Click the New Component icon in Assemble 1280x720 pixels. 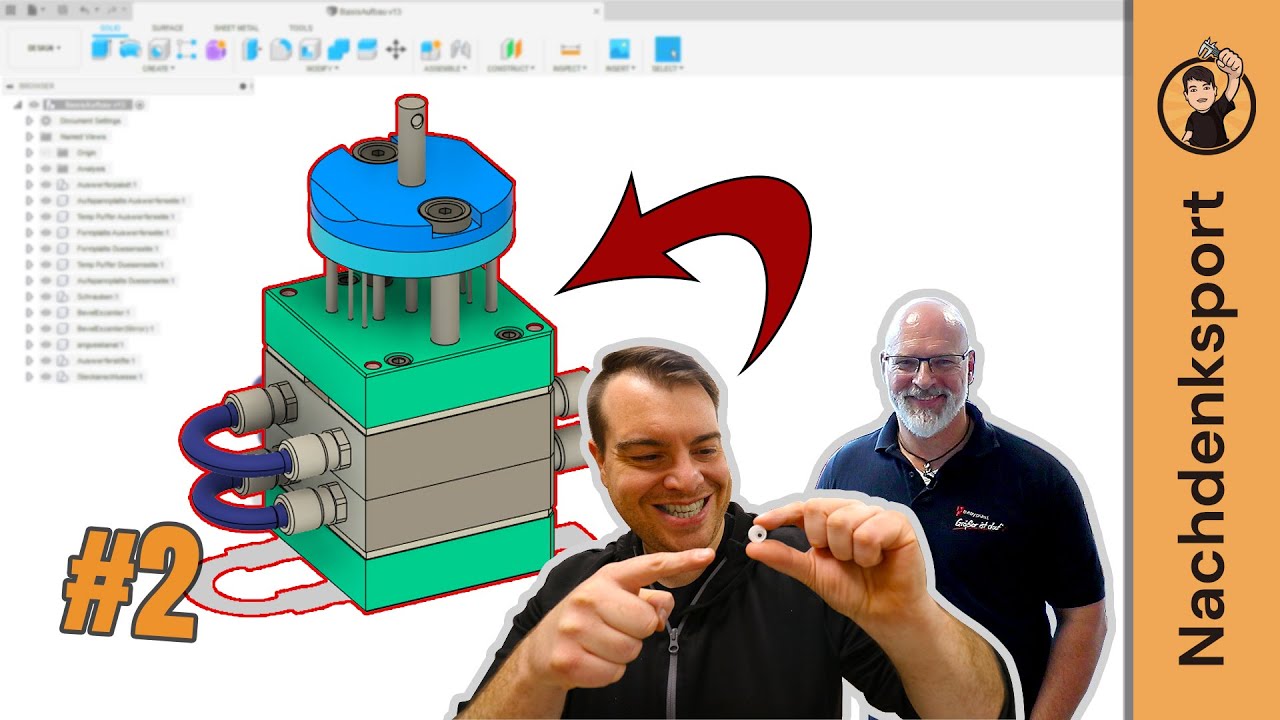[x=431, y=48]
